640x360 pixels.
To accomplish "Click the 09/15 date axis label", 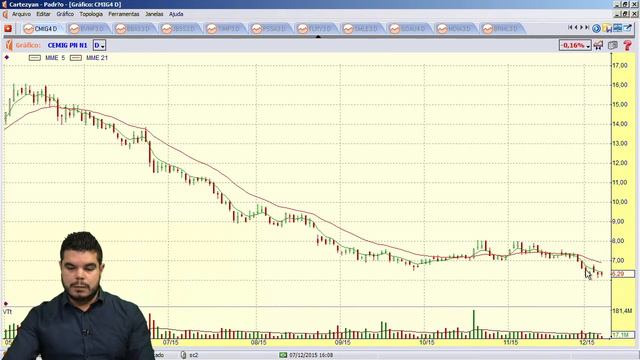I will click(342, 342).
